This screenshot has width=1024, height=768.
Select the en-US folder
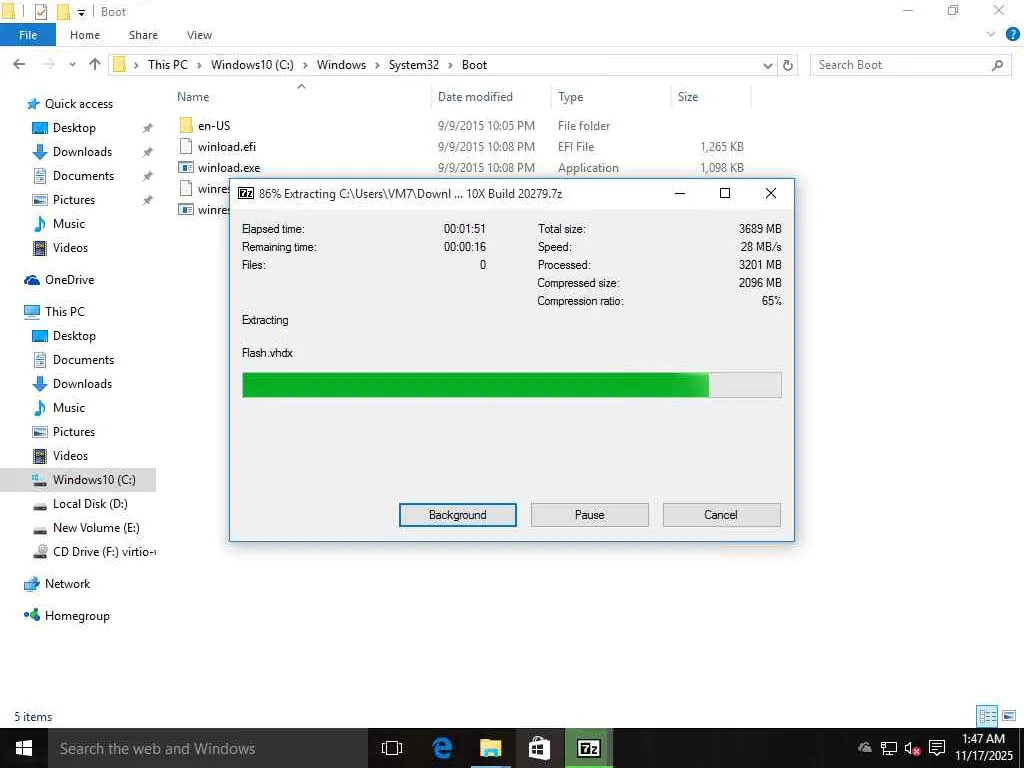(214, 125)
